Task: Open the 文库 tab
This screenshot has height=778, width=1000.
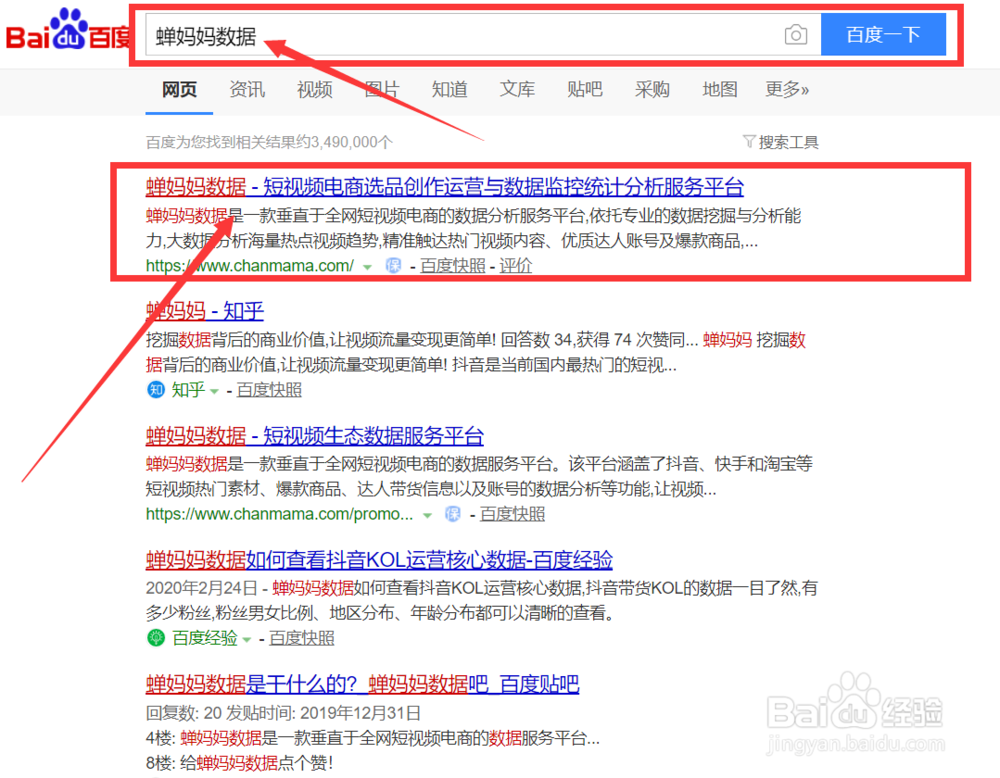Action: click(517, 89)
